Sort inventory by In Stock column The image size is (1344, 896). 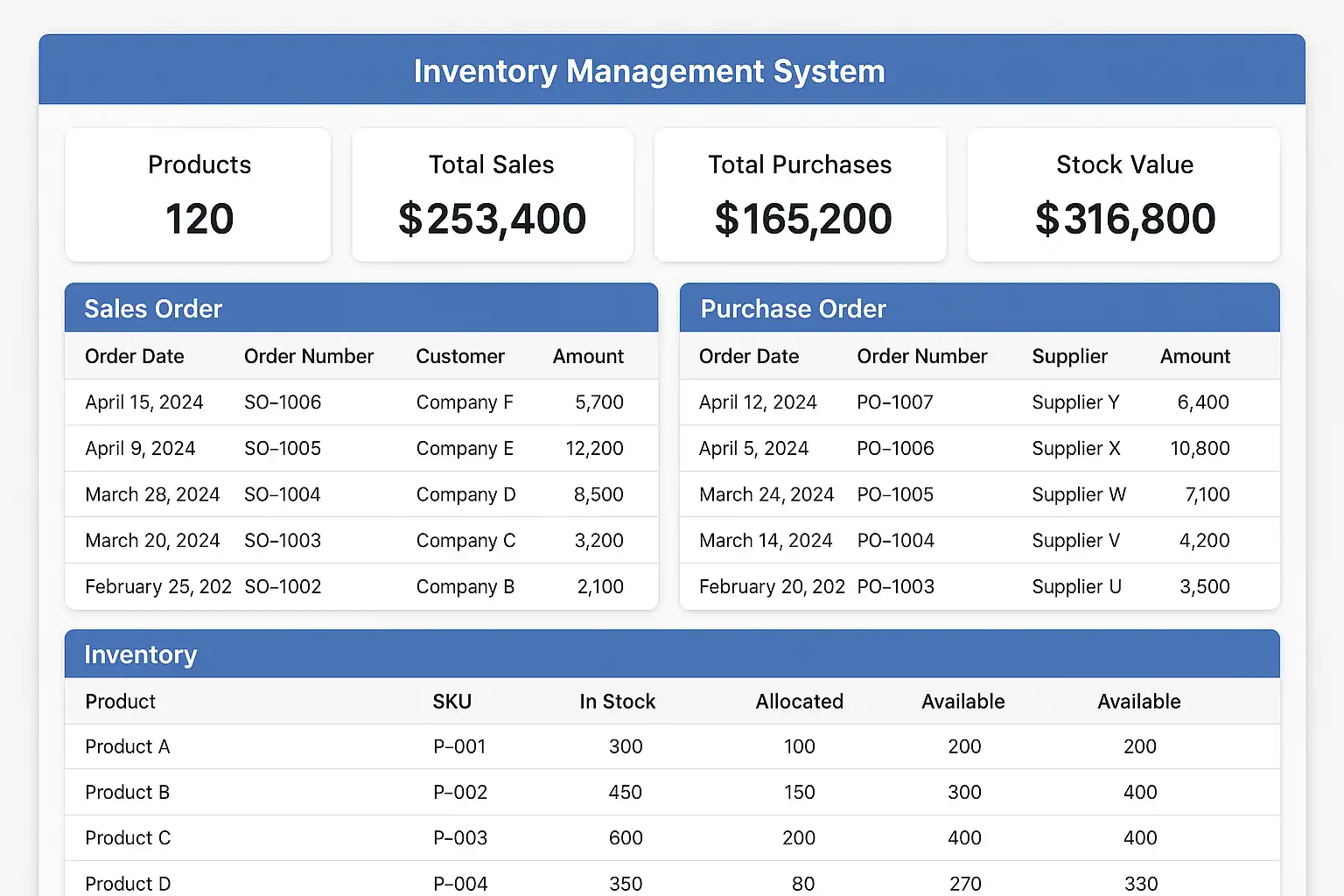[x=617, y=702]
